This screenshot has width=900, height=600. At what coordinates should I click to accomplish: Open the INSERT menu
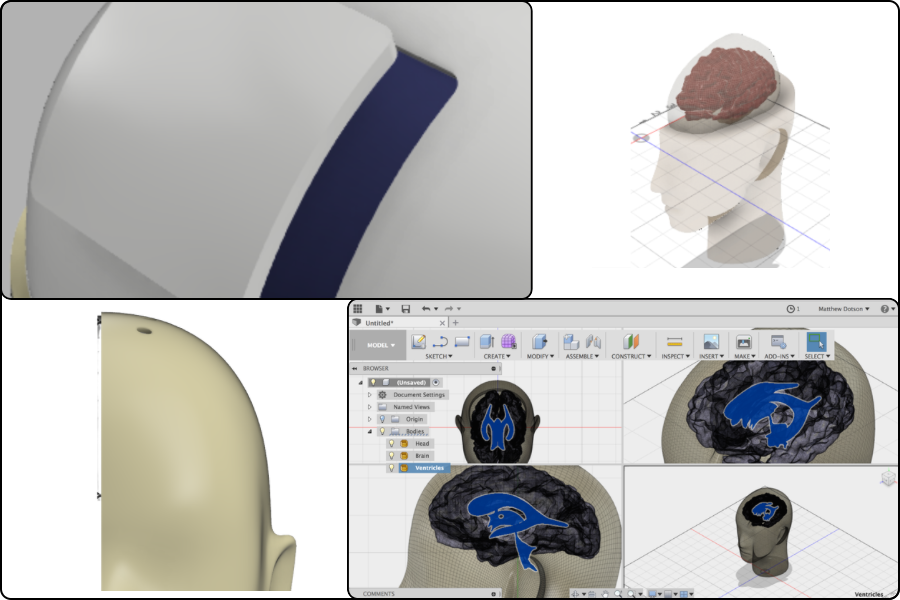pyautogui.click(x=711, y=357)
